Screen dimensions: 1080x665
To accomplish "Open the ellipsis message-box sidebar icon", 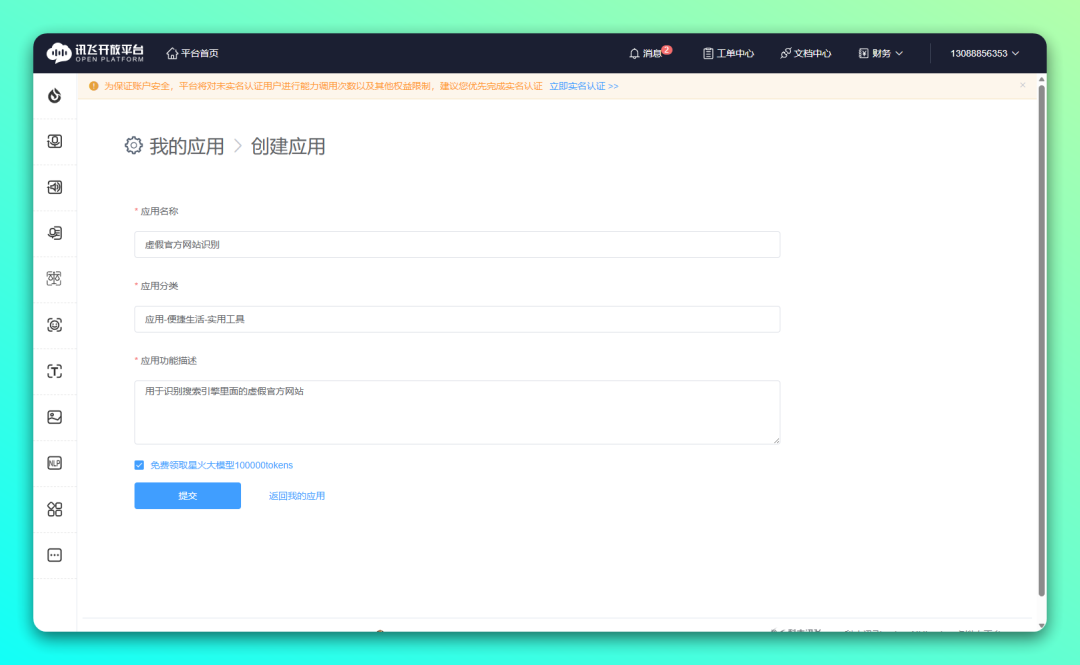I will click(54, 555).
